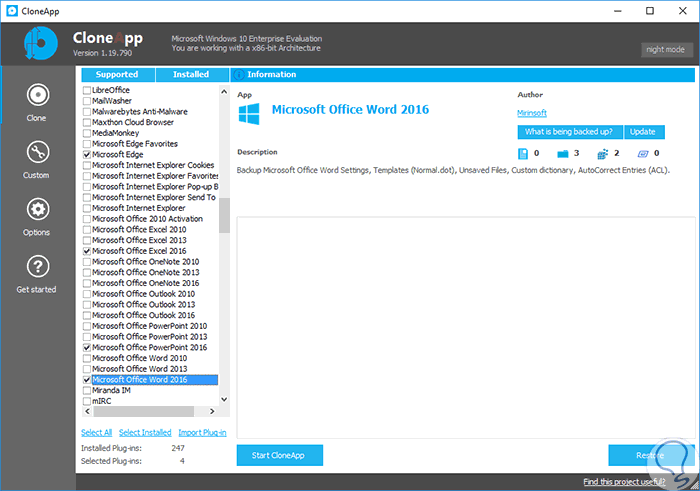Select Microsoft Office Outlook 2010 entry

point(143,294)
